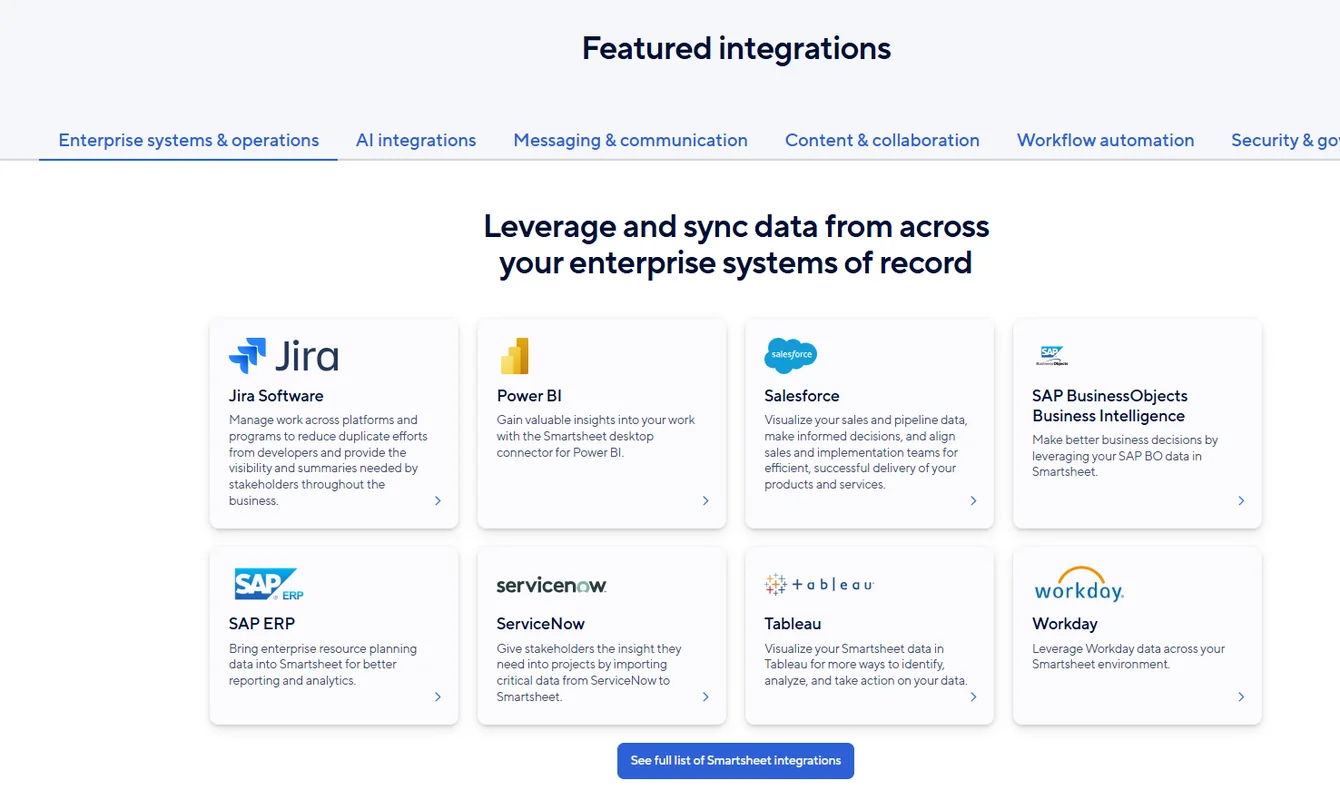Open the Jira Software card arrow
The image size is (1340, 810).
(438, 501)
